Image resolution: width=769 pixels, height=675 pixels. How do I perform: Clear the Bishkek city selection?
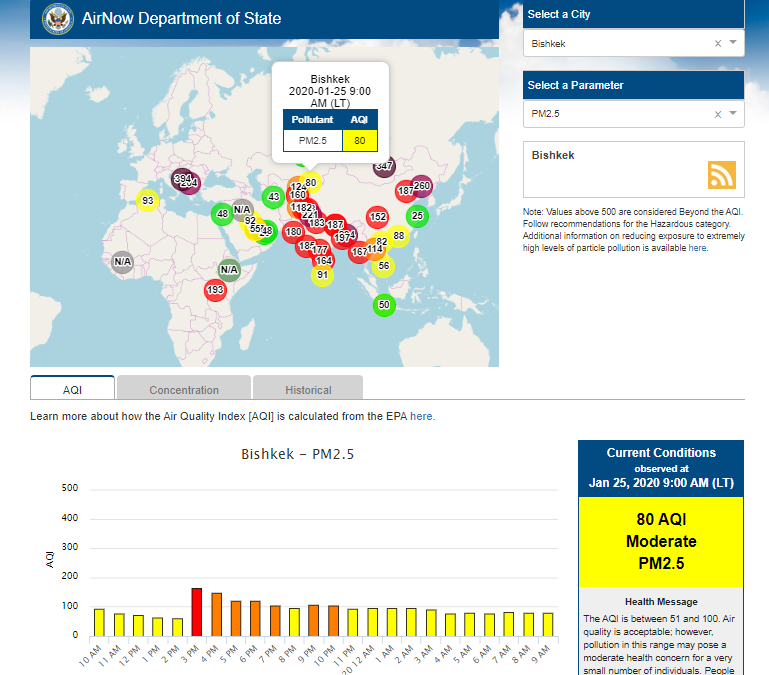pos(717,44)
